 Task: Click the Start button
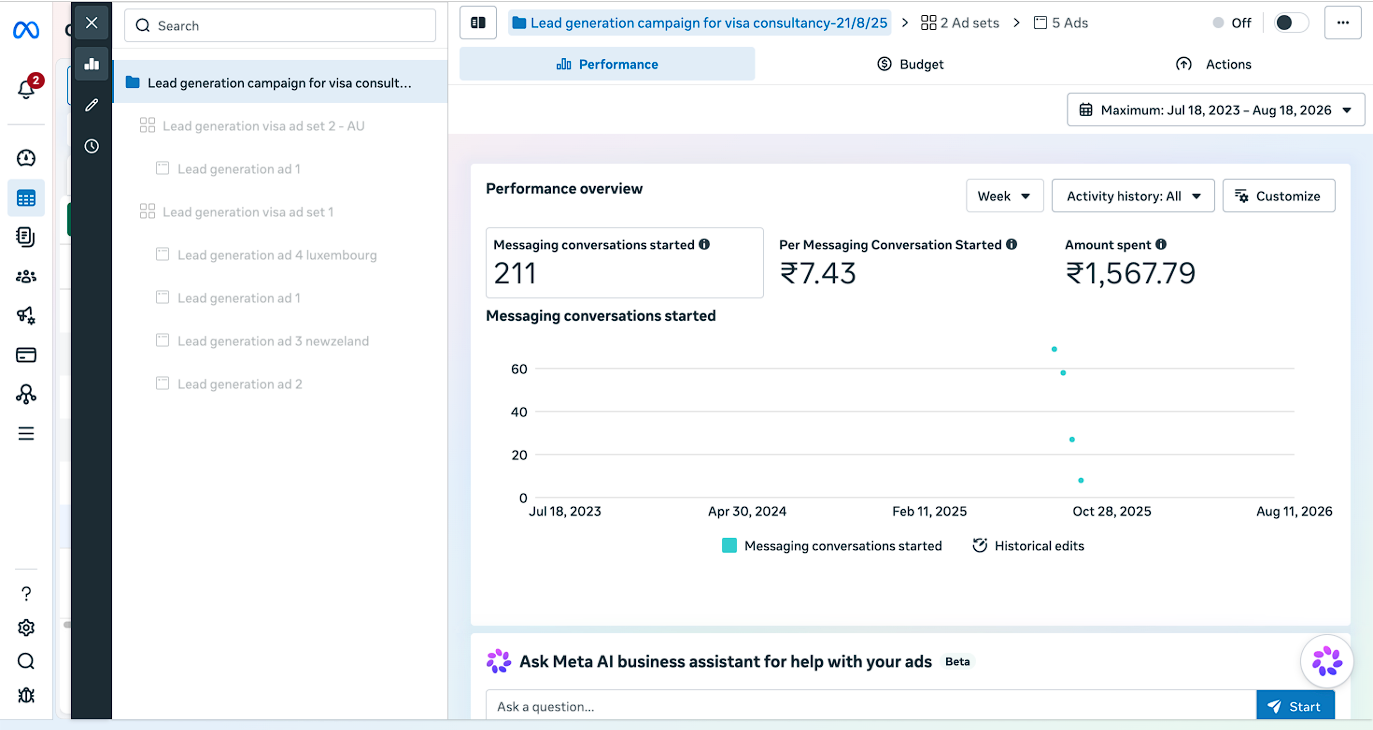pyautogui.click(x=1295, y=706)
